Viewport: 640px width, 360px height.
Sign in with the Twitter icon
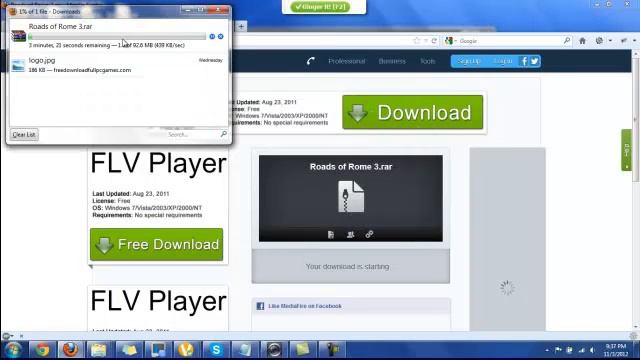click(x=535, y=61)
